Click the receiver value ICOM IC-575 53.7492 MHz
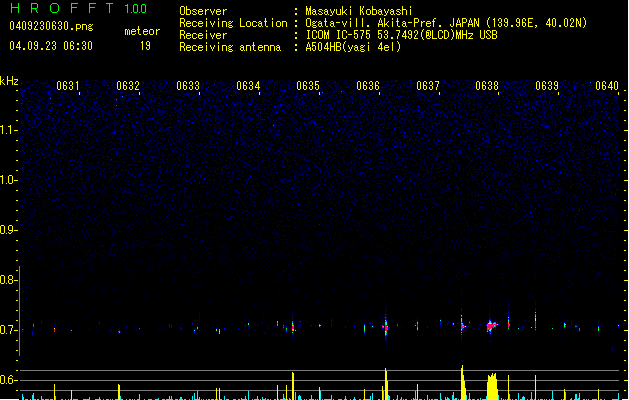This screenshot has width=629, height=400. coord(401,35)
